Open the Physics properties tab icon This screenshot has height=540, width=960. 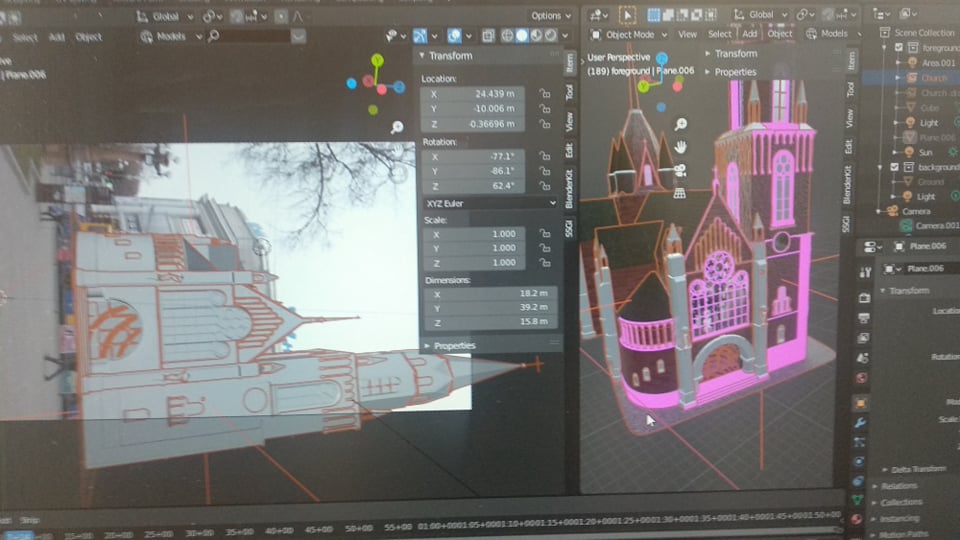tap(858, 462)
